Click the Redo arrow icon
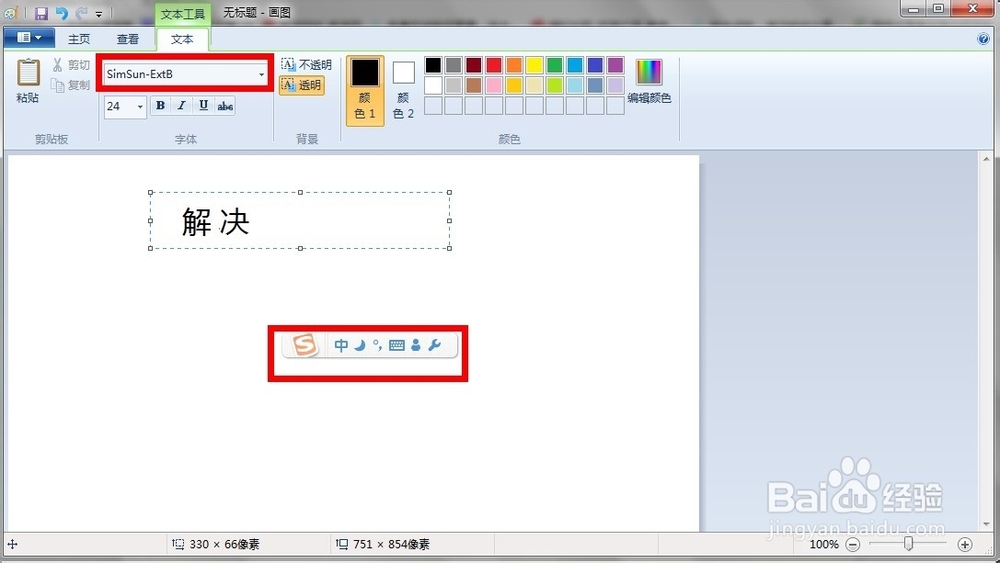Viewport: 1000px width, 563px height. pyautogui.click(x=82, y=13)
